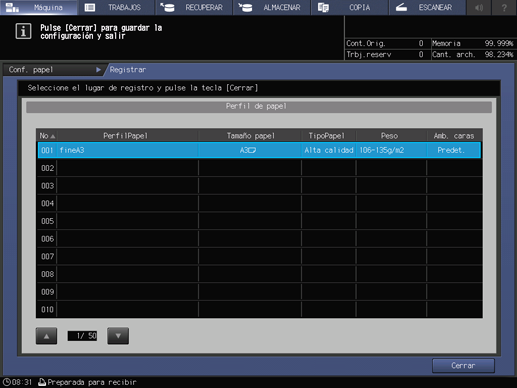Click the Cont.Orig. counter
The height and width of the screenshot is (388, 517).
click(385, 43)
